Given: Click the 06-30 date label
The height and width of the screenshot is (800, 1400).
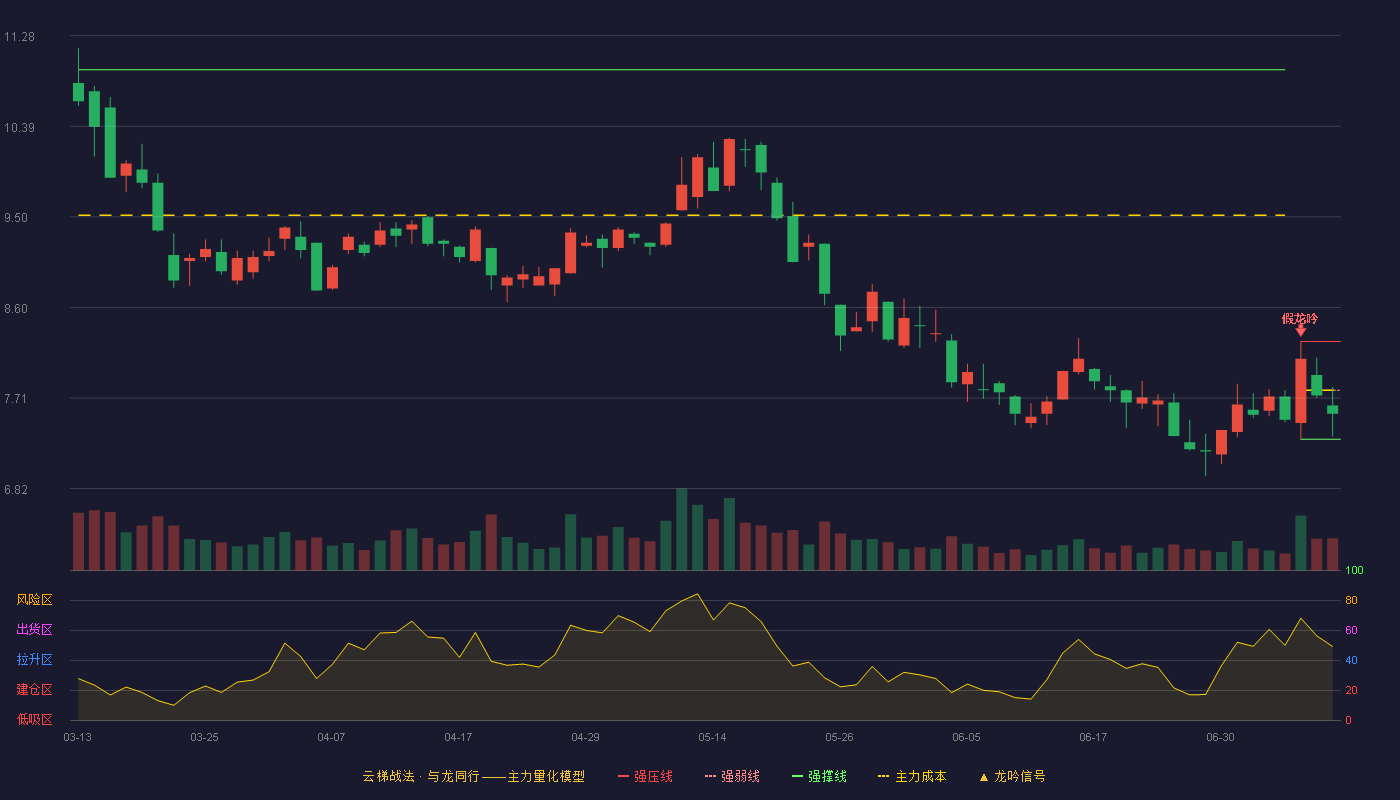Looking at the screenshot, I should 1220,737.
